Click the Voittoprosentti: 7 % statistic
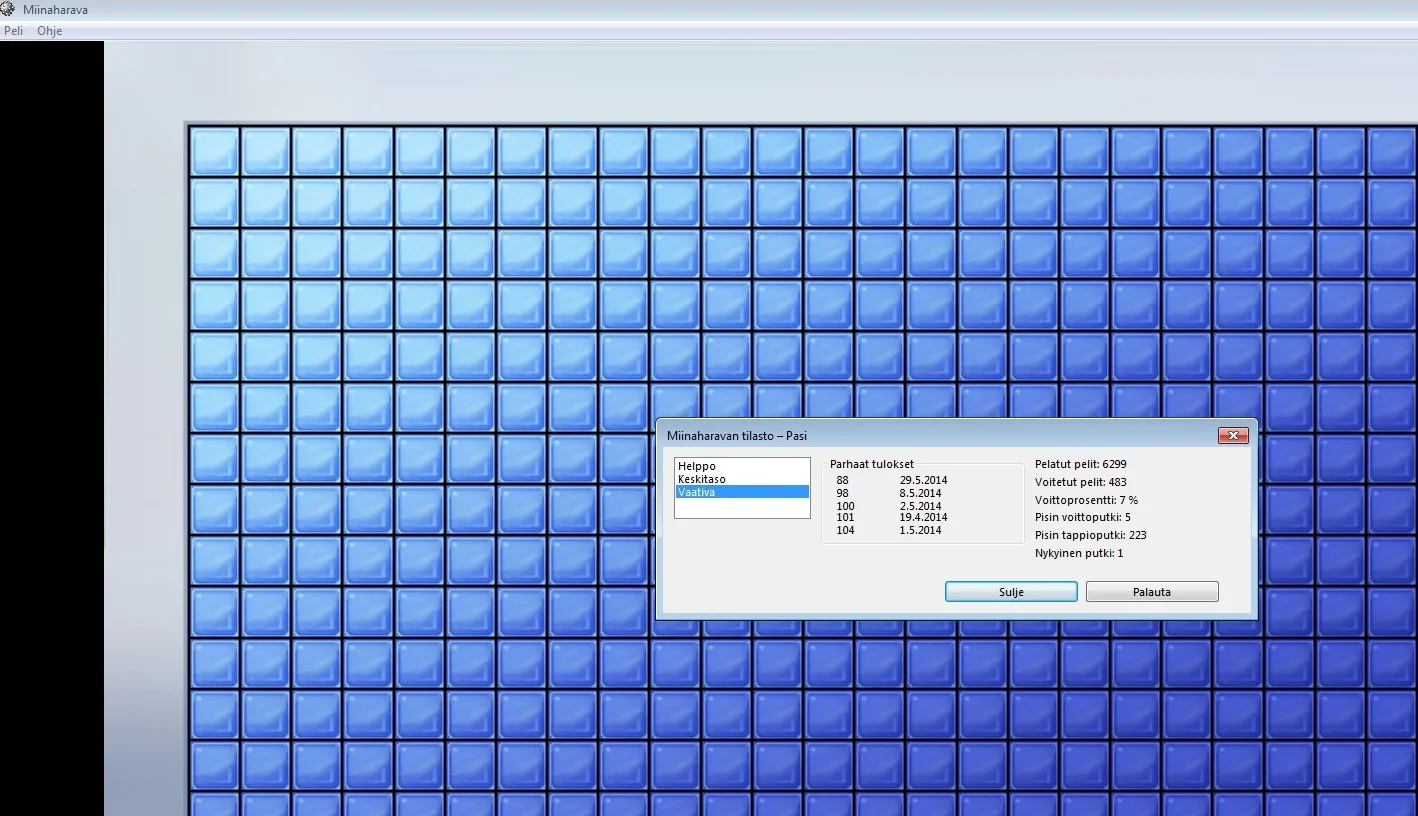Image resolution: width=1418 pixels, height=816 pixels. (x=1086, y=500)
